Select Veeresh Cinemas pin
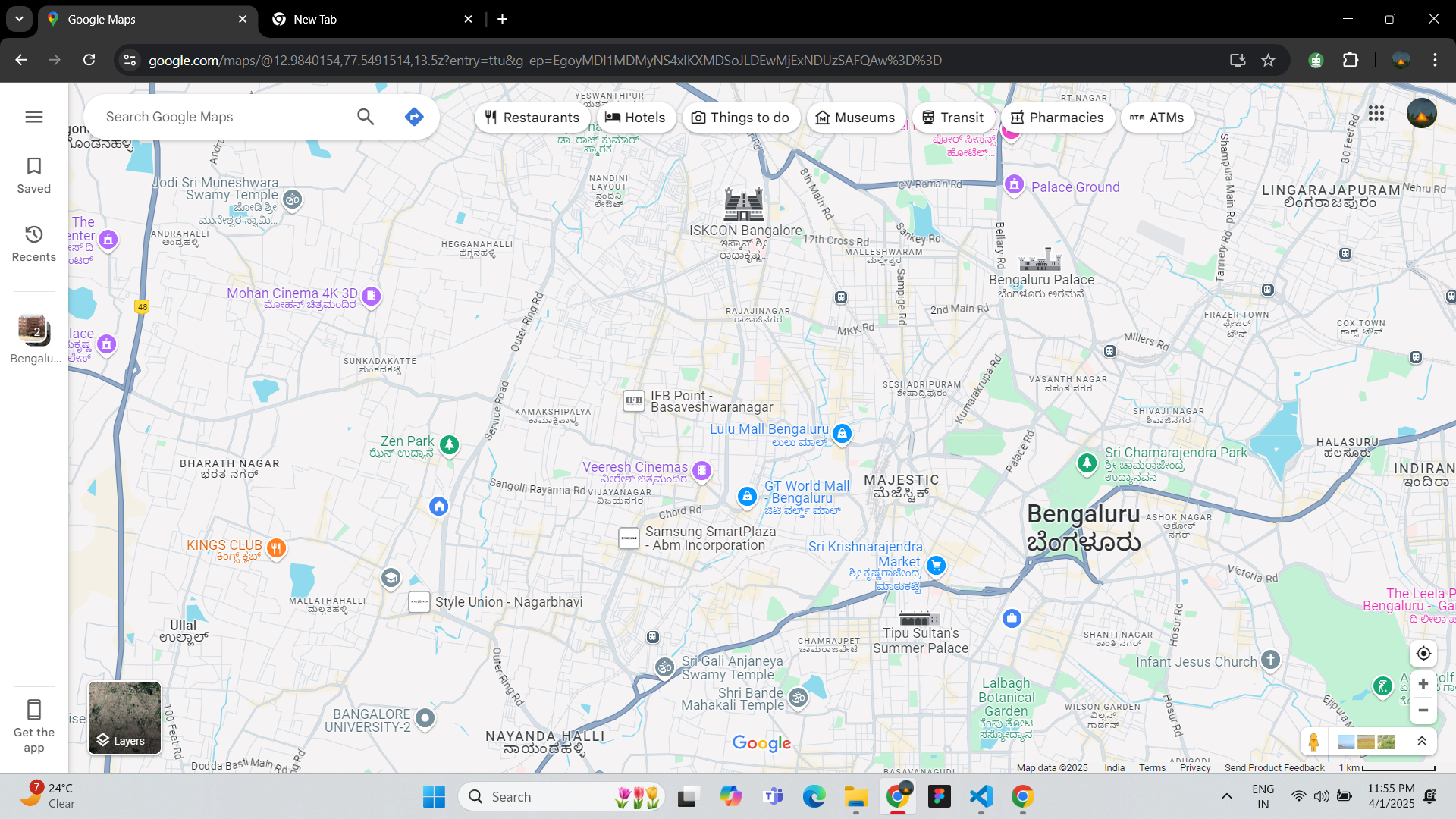Image resolution: width=1456 pixels, height=819 pixels. pyautogui.click(x=701, y=470)
